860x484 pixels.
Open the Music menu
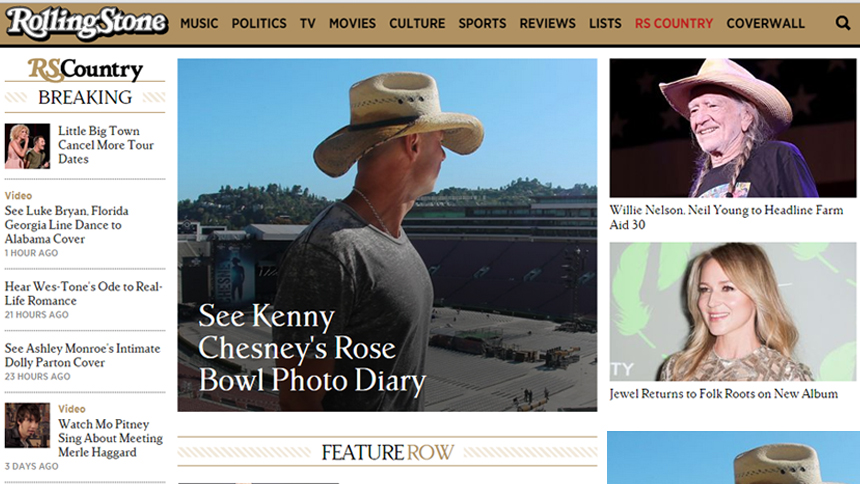coord(199,24)
